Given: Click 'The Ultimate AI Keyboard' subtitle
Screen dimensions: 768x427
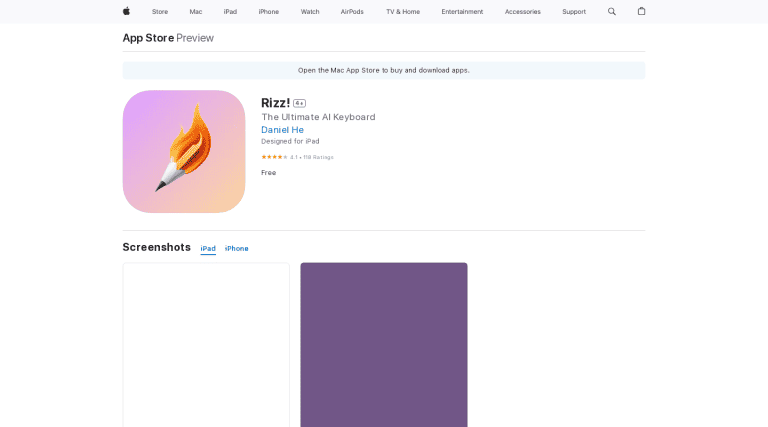Looking at the screenshot, I should point(318,117).
